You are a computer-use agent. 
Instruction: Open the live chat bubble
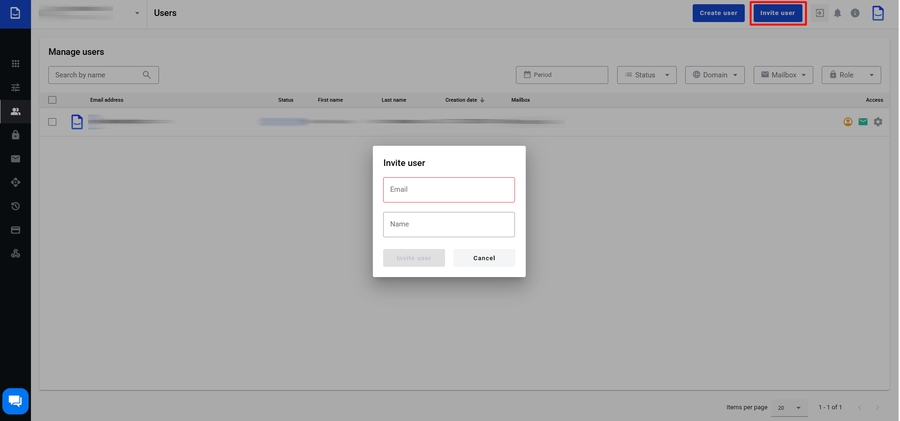pyautogui.click(x=15, y=401)
